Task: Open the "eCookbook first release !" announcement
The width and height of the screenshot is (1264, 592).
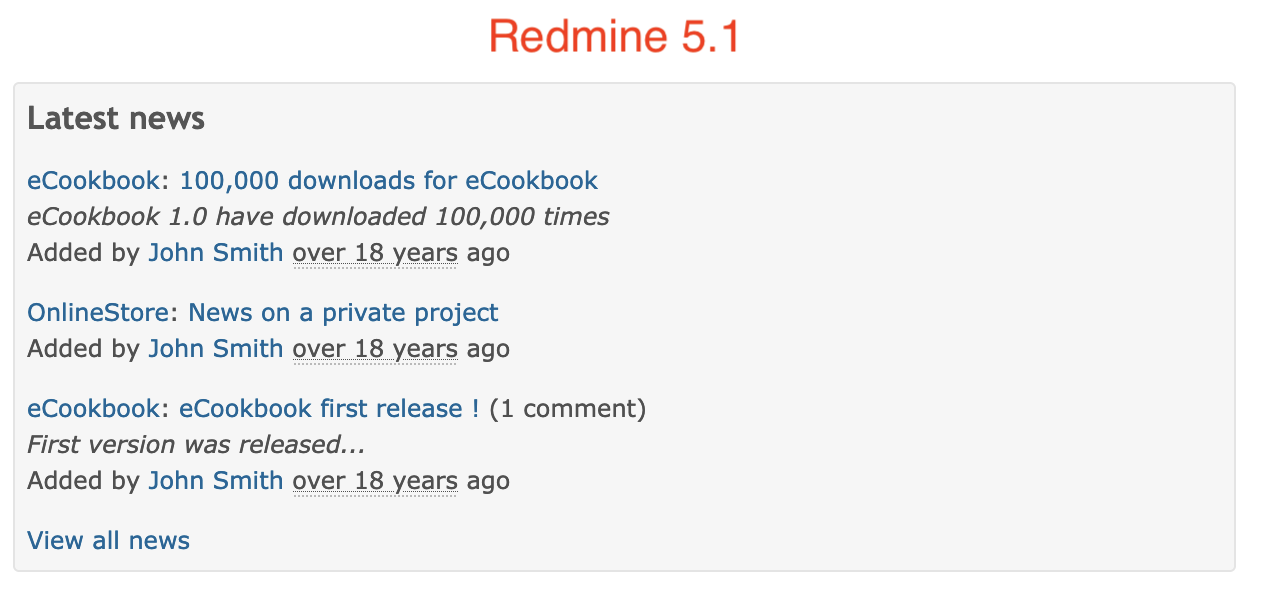Action: [x=328, y=409]
